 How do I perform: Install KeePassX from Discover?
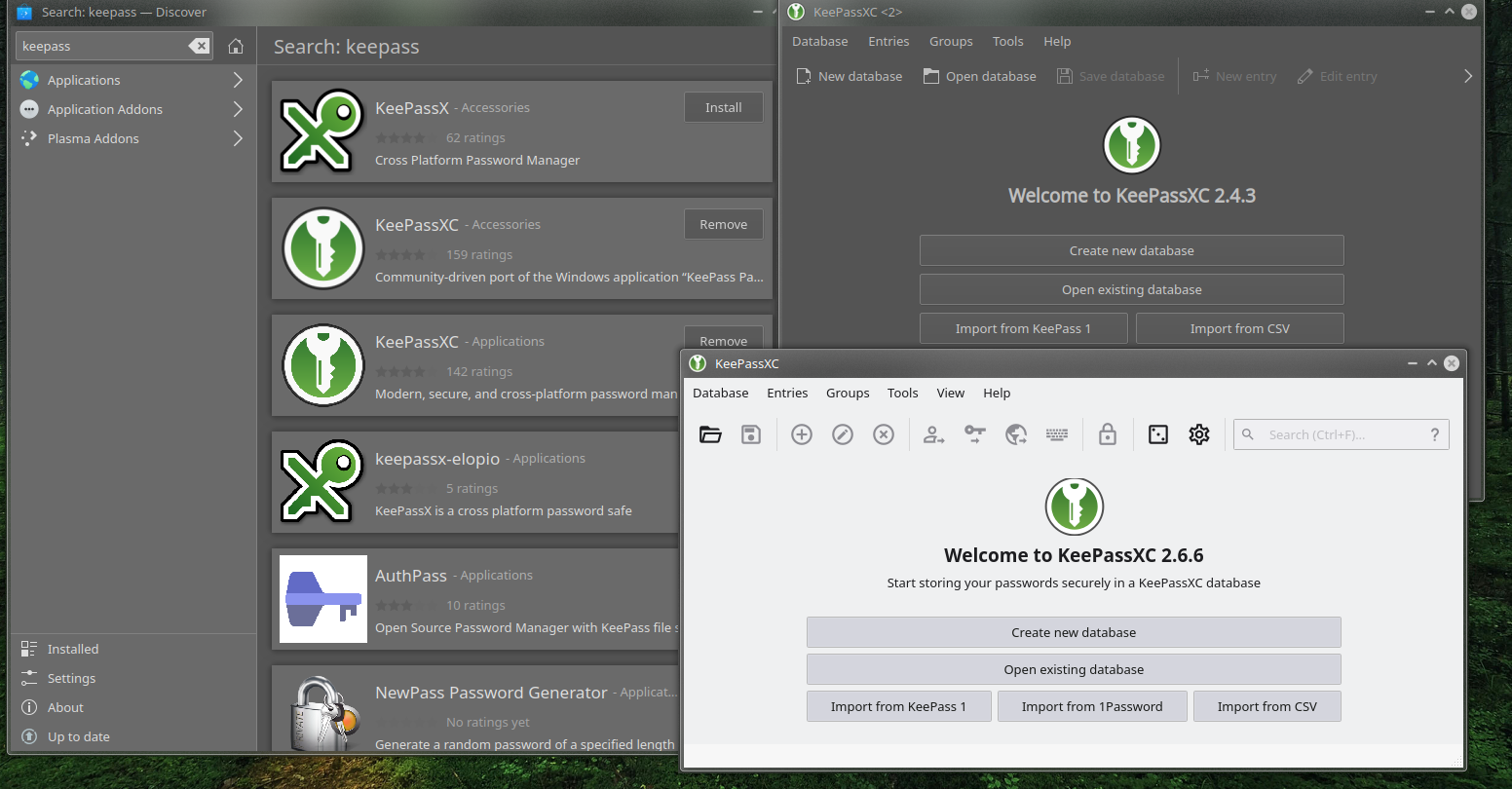(723, 107)
